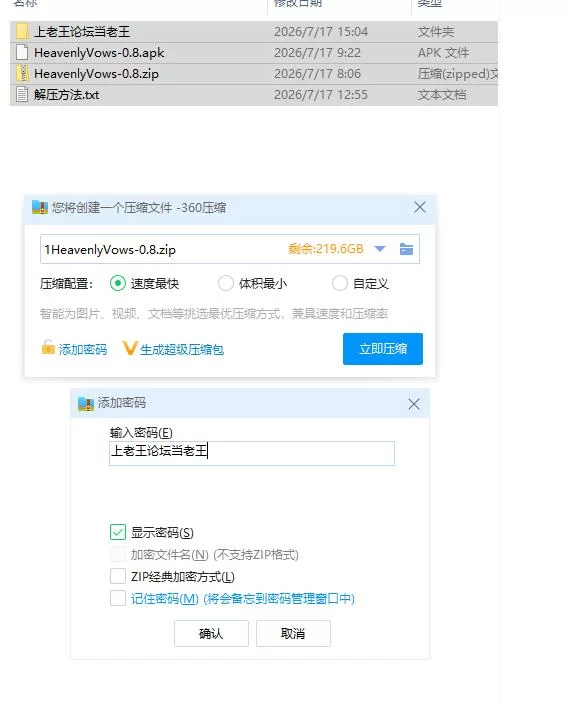Click the 360压缩 icon in 添加密码 title bar
This screenshot has height=702, width=570.
pyautogui.click(x=86, y=403)
